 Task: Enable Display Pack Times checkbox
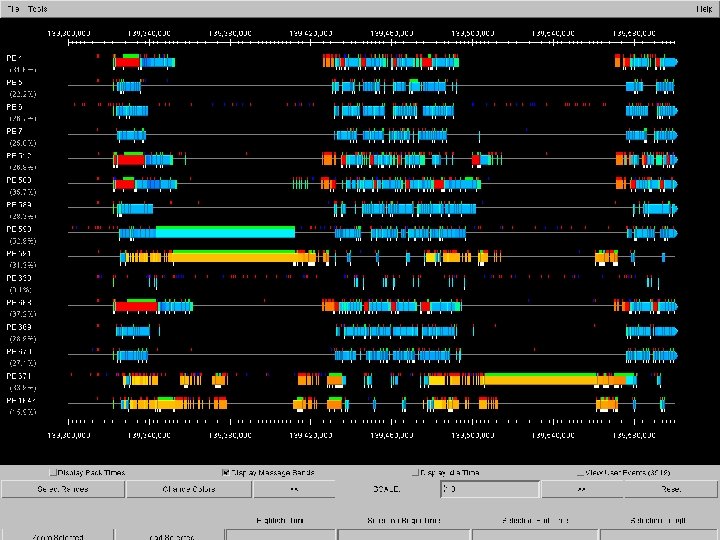(x=53, y=472)
